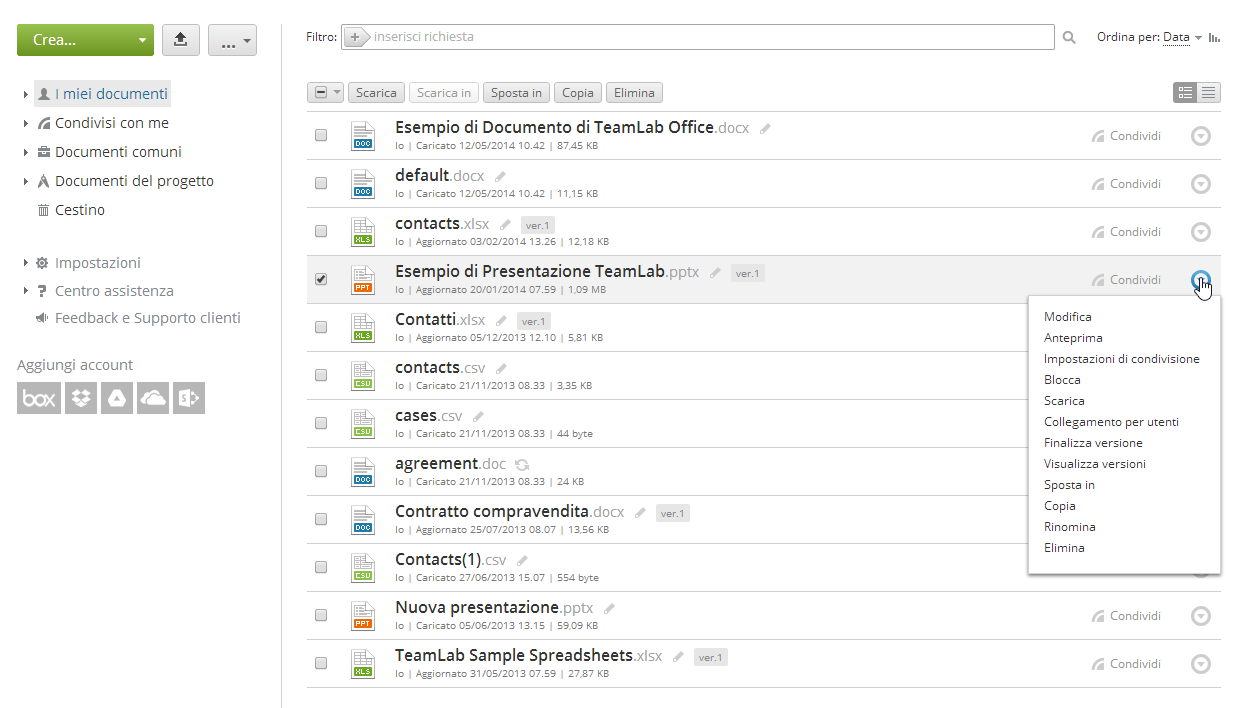1240x708 pixels.
Task: Click ver.1 badge beside Contatti.xlsx
Action: click(534, 321)
